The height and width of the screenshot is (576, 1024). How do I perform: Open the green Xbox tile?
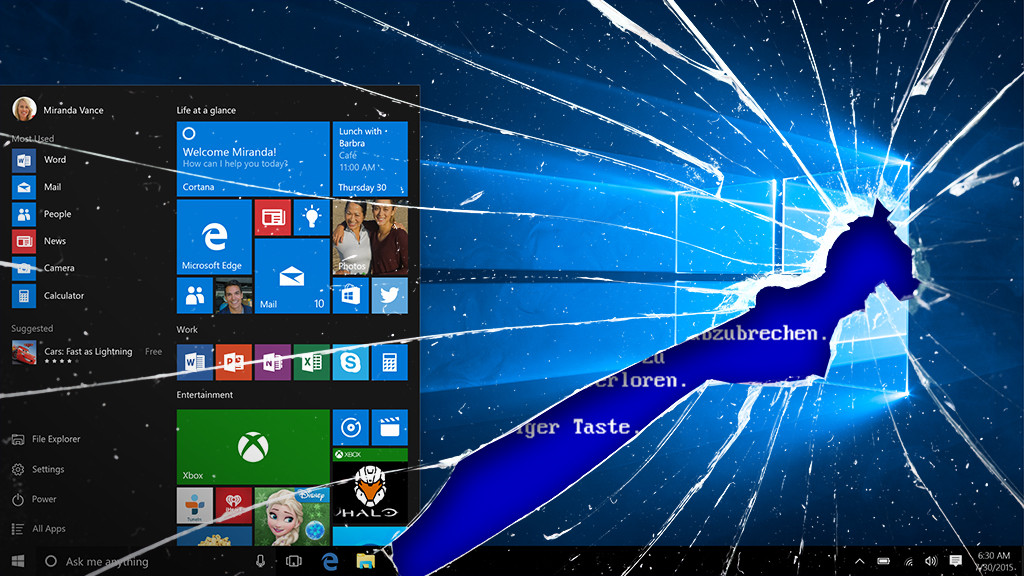tap(253, 447)
